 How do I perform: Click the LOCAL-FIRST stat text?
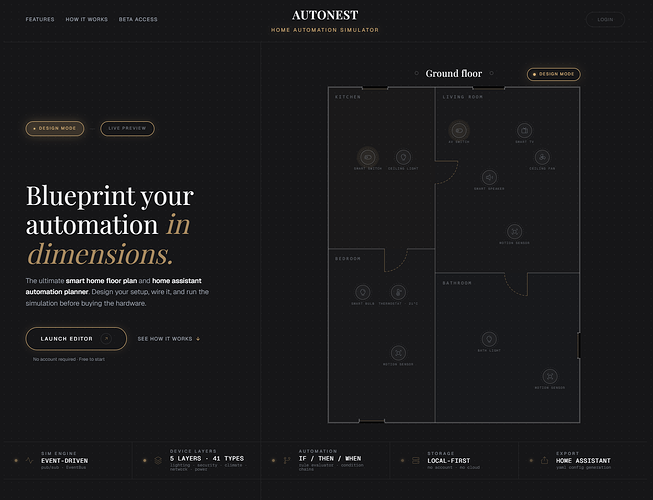coord(449,461)
